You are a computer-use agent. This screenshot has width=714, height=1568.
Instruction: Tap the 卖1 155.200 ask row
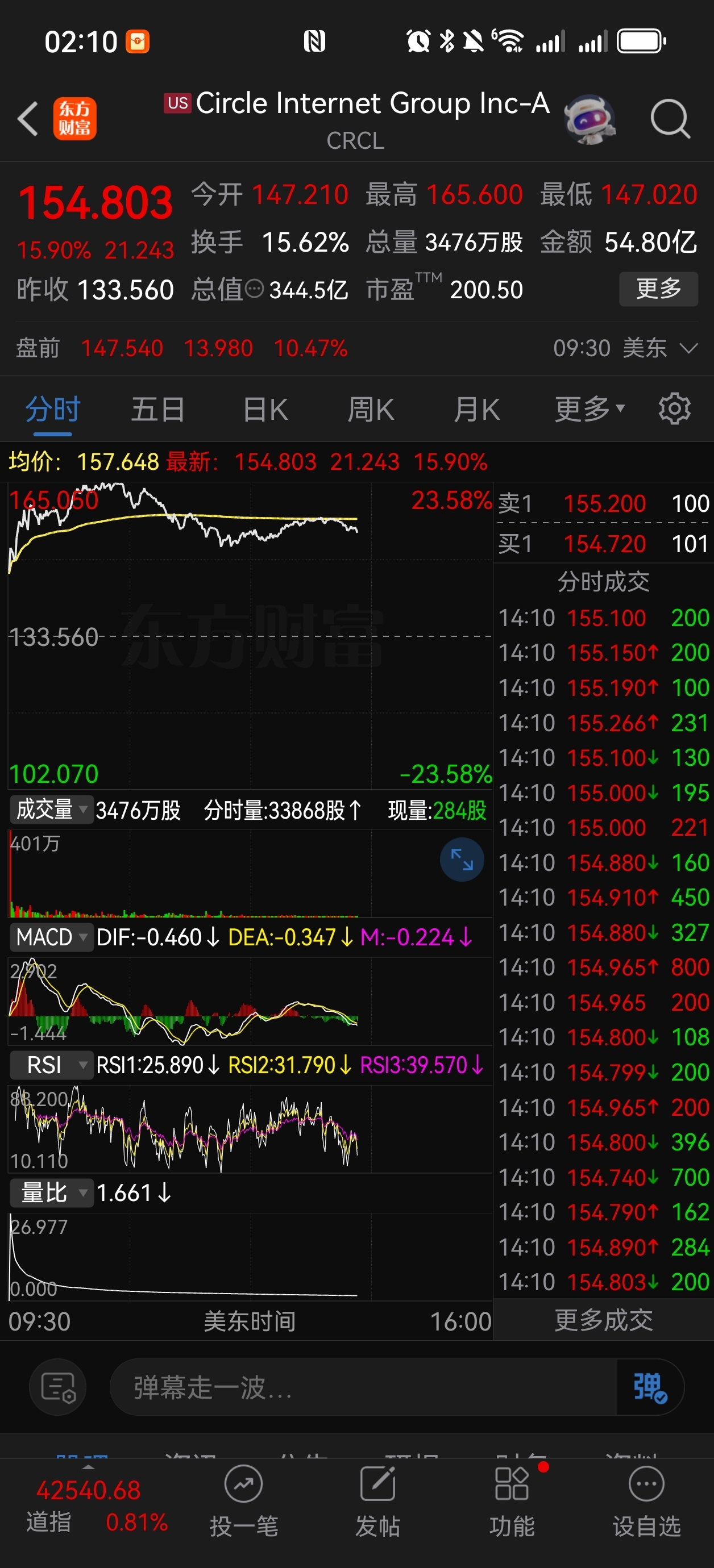603,503
